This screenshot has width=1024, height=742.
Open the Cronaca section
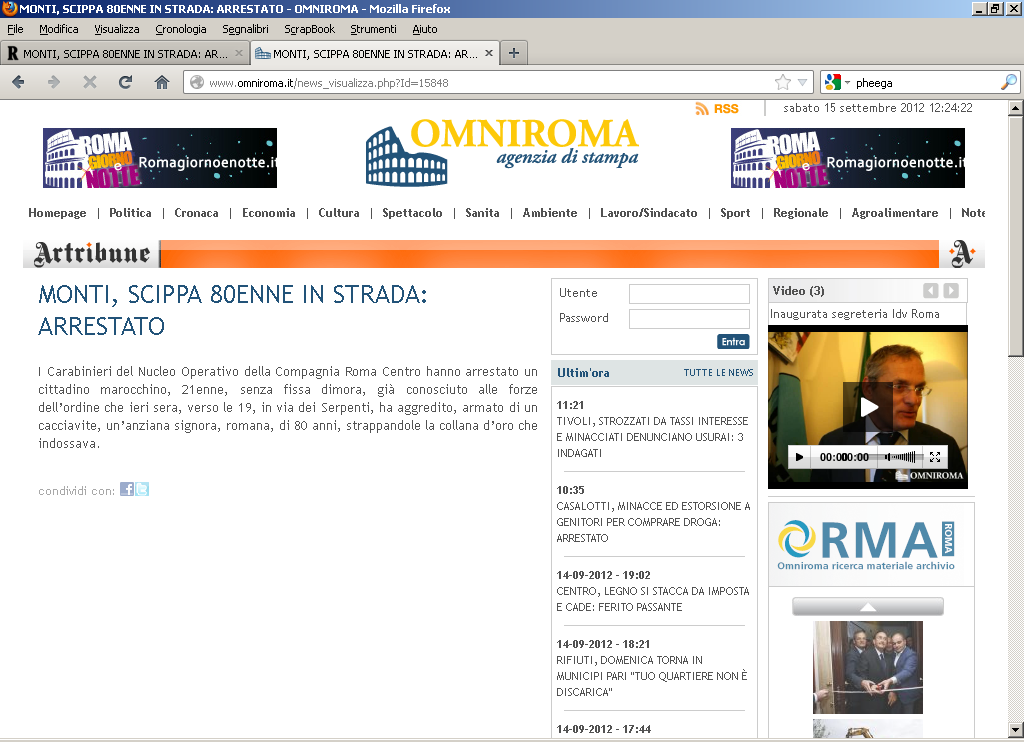(x=196, y=213)
